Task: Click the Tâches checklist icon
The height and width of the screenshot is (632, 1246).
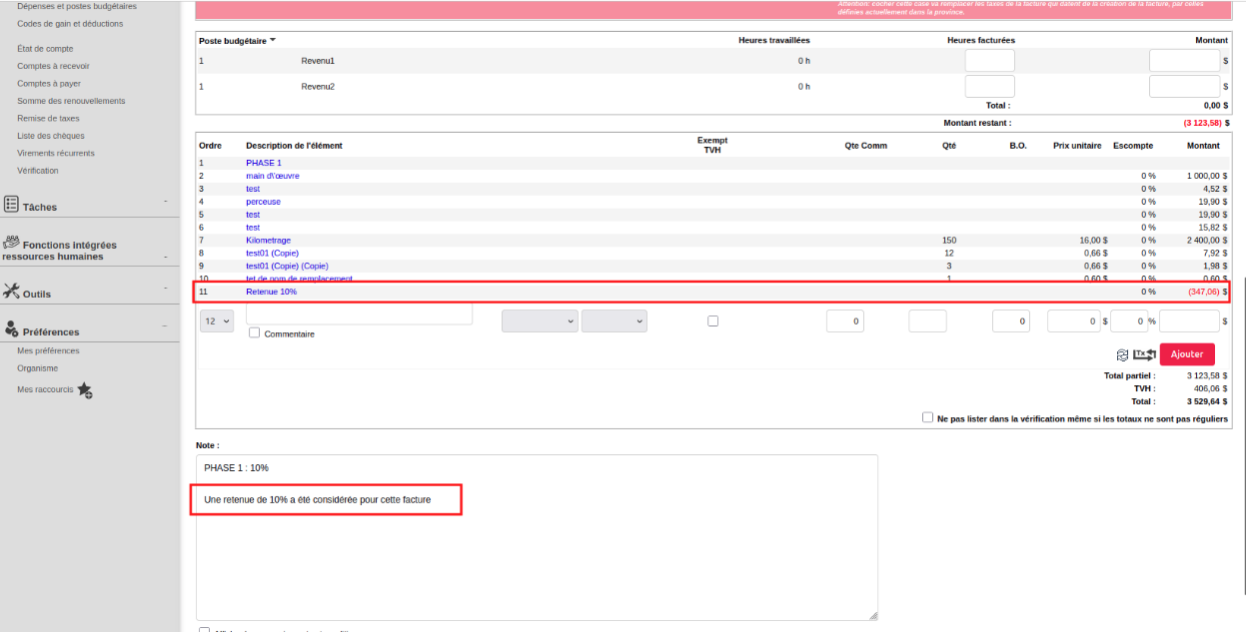Action: [11, 204]
